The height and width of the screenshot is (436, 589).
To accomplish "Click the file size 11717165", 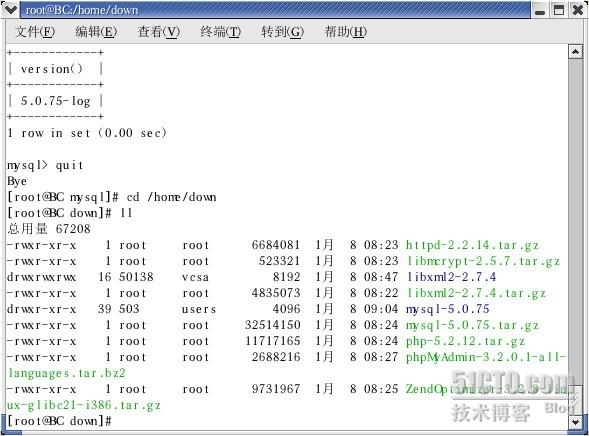I will tap(272, 341).
